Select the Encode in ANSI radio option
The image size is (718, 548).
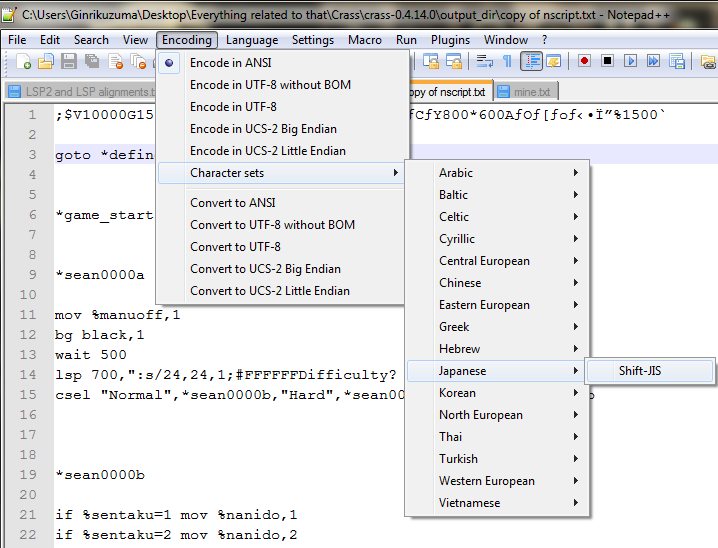283,63
